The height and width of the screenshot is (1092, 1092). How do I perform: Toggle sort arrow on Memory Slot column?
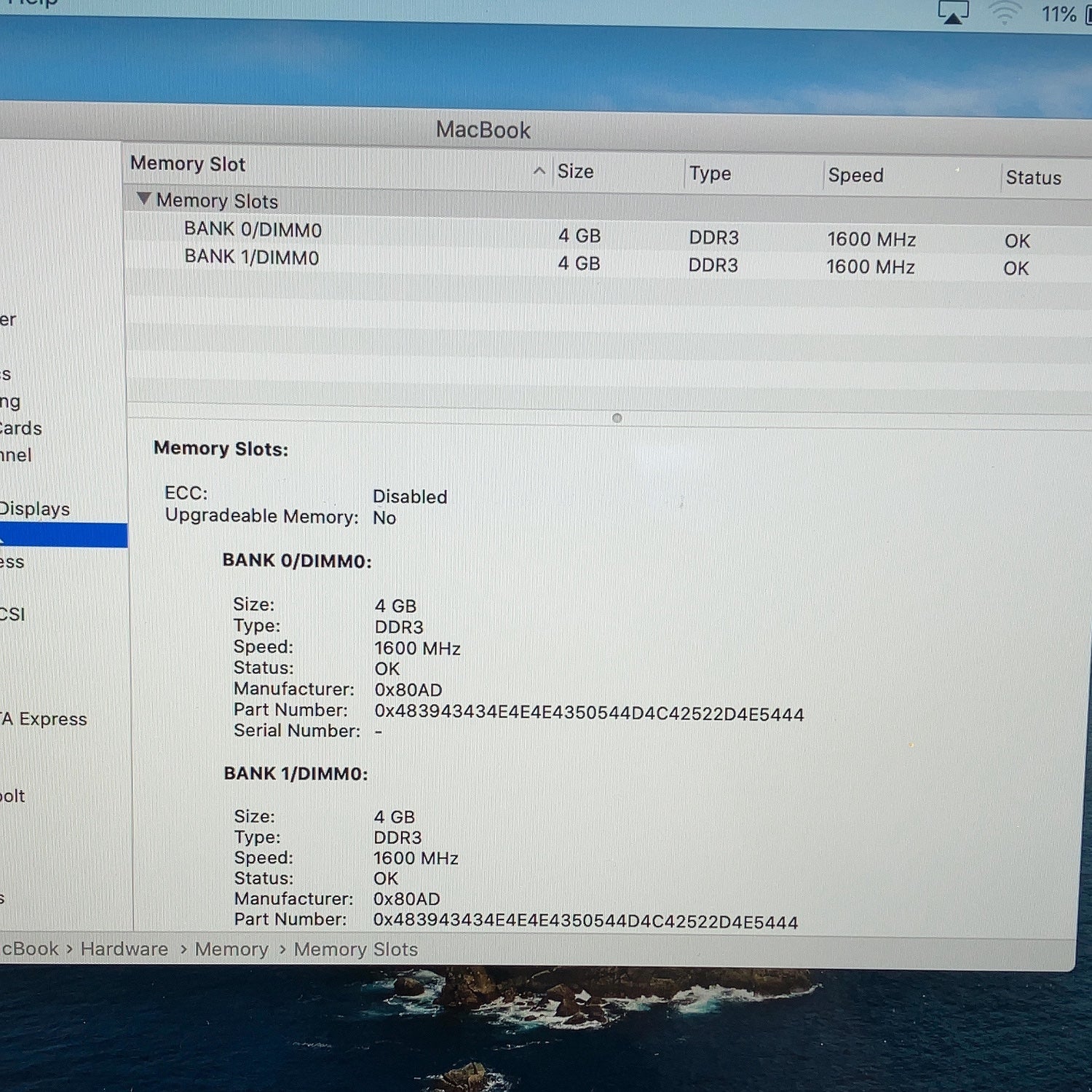[539, 171]
